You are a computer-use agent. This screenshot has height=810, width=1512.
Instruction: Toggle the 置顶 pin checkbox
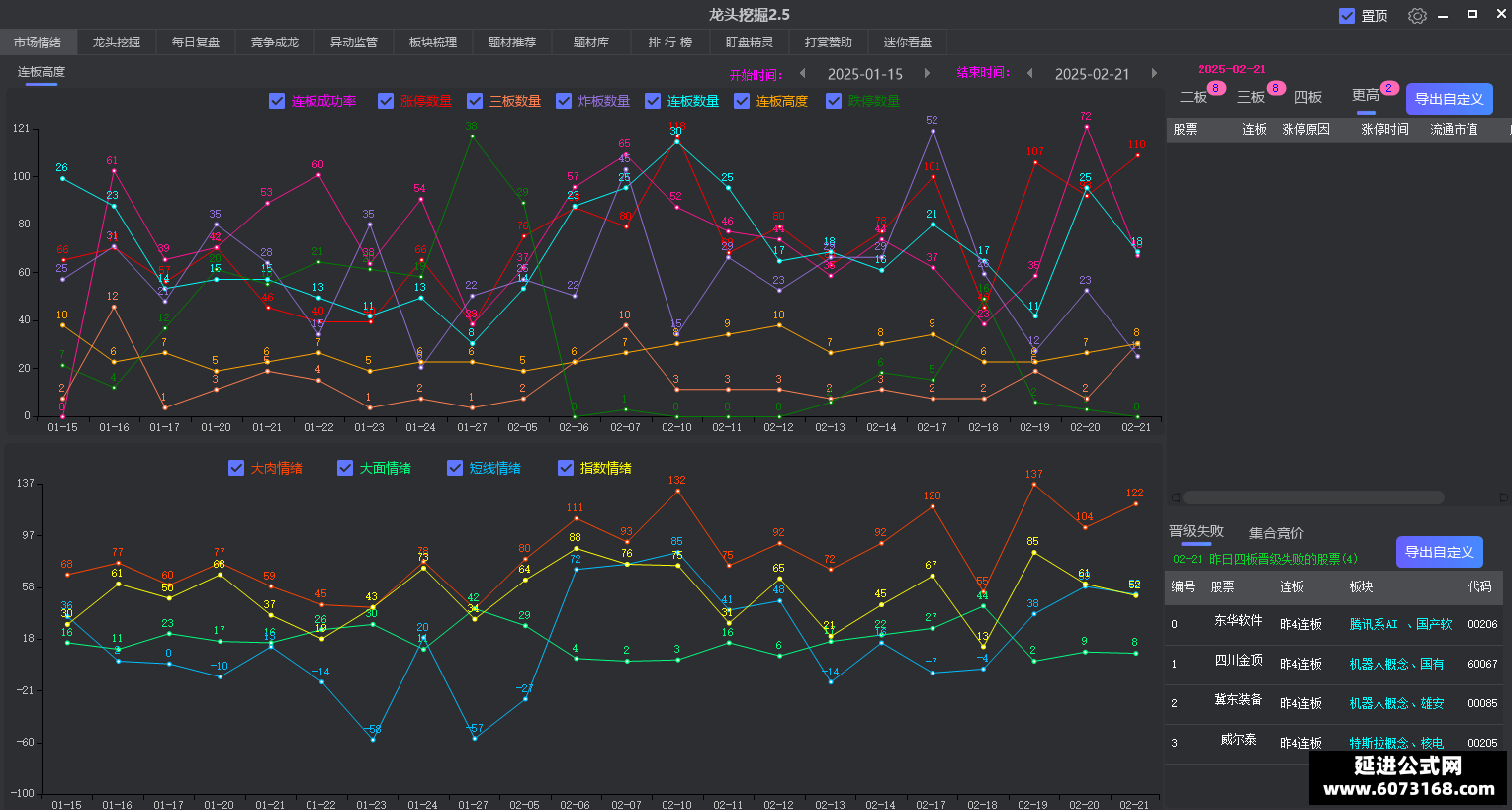(x=1347, y=15)
